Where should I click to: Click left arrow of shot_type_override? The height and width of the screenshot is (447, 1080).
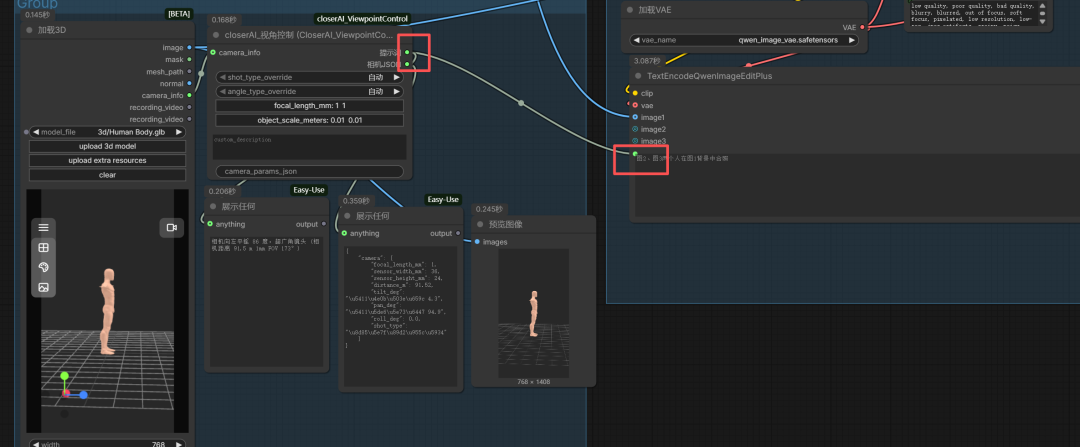[x=223, y=77]
